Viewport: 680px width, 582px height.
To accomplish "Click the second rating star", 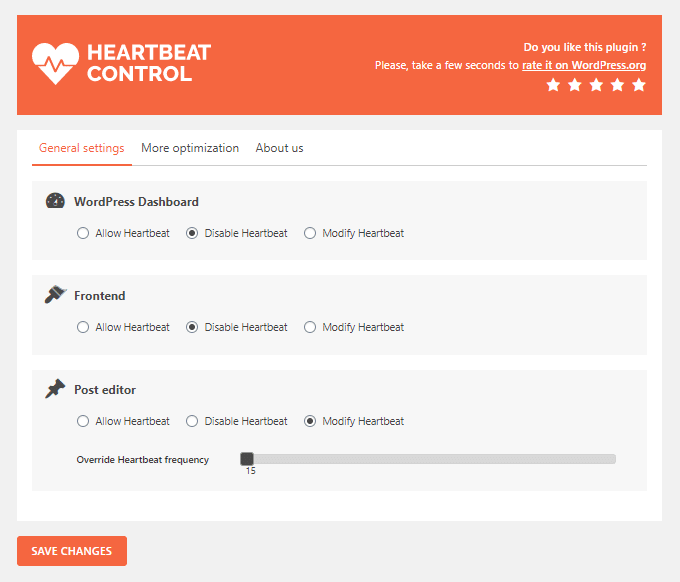I will pos(575,85).
